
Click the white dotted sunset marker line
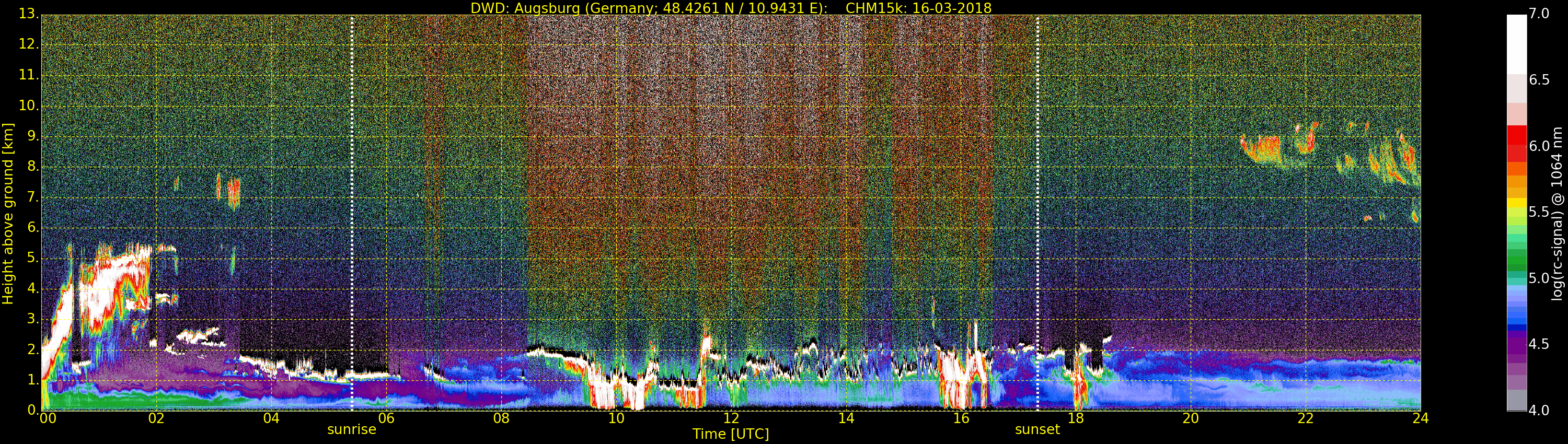click(x=1037, y=213)
